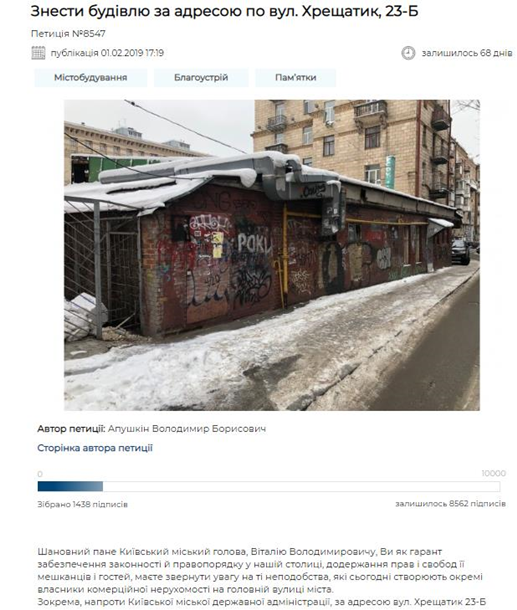The width and height of the screenshot is (517, 610).
Task: Click the 0 start label of progress bar
Action: click(40, 474)
